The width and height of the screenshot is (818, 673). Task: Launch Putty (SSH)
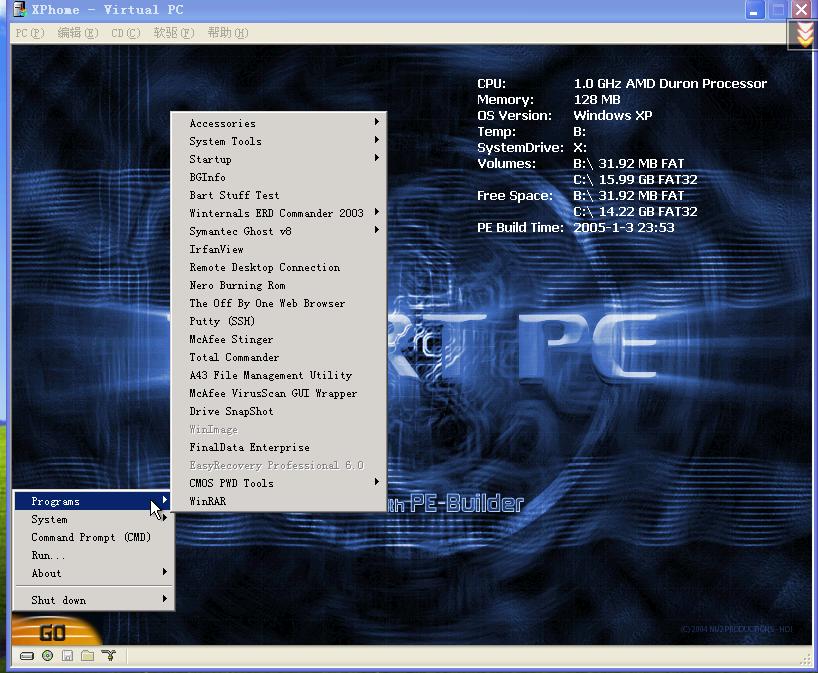tap(279, 321)
